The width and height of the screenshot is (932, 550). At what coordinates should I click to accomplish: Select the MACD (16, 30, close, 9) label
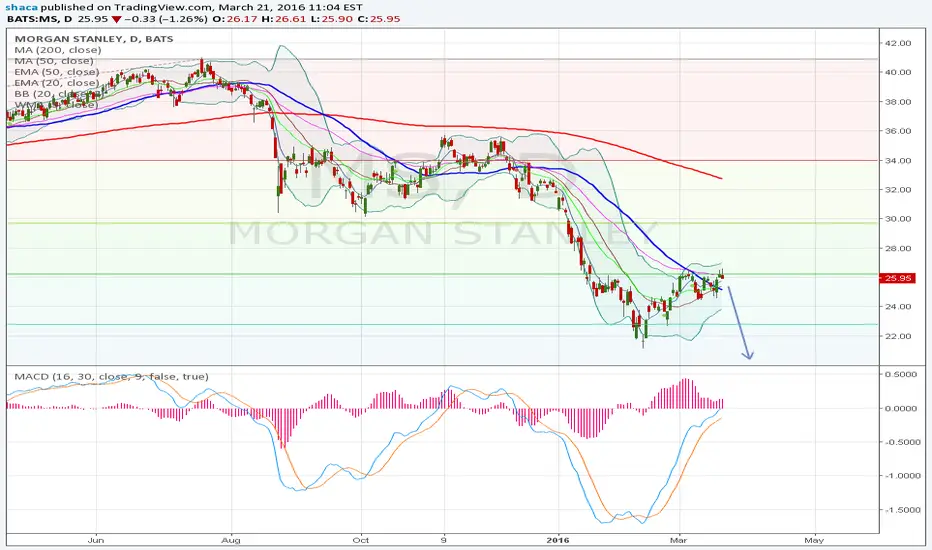(111, 376)
